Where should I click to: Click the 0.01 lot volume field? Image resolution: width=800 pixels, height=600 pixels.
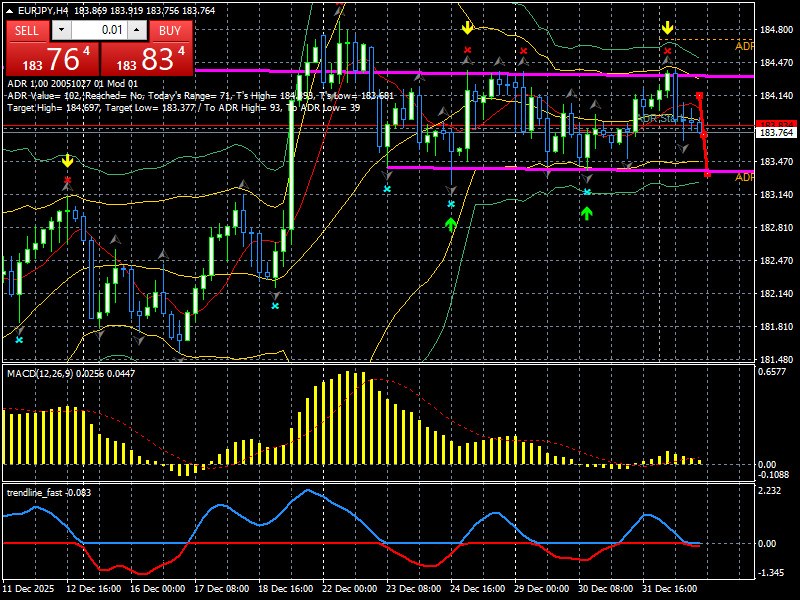coord(99,31)
